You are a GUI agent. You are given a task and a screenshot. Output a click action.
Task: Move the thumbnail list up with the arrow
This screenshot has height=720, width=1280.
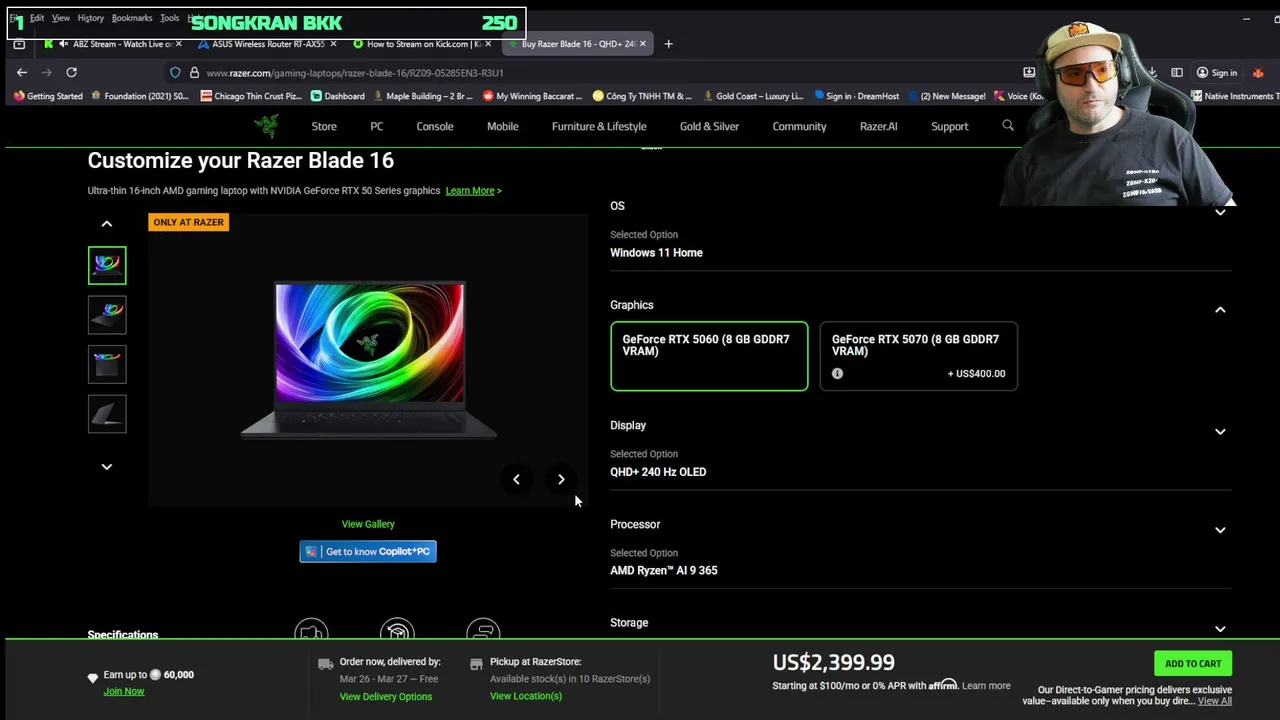[x=107, y=224]
